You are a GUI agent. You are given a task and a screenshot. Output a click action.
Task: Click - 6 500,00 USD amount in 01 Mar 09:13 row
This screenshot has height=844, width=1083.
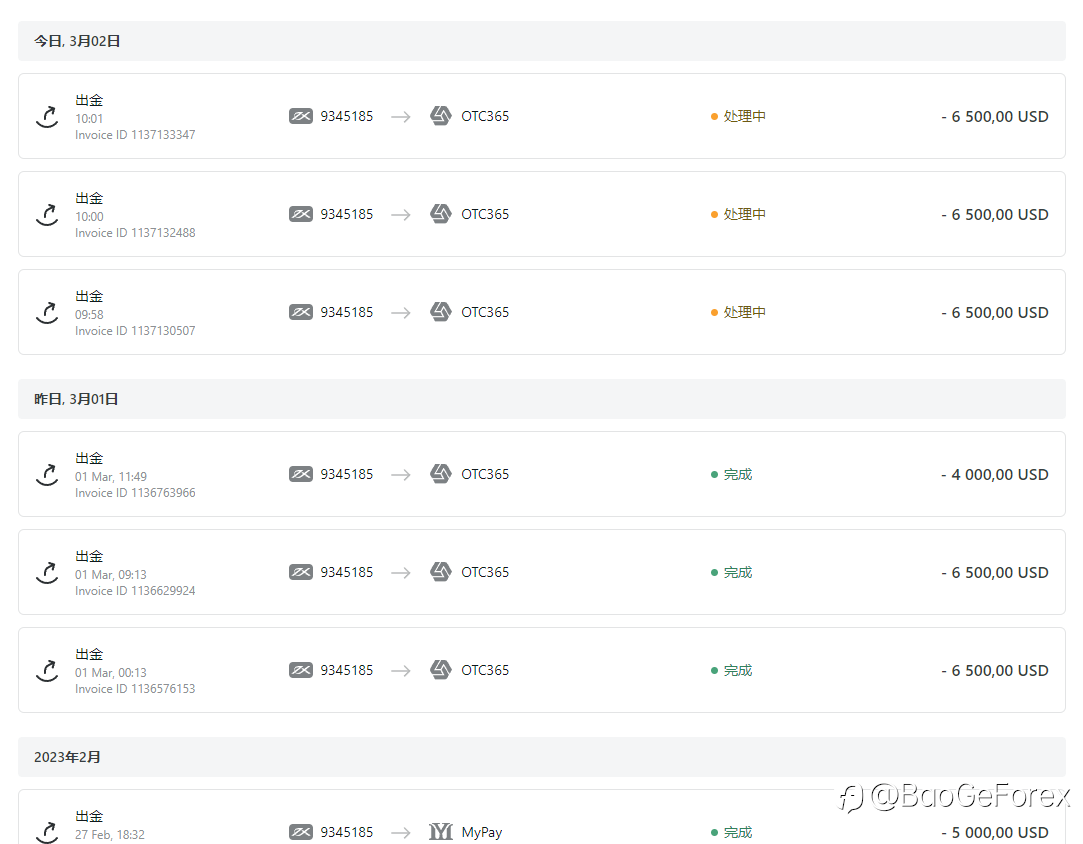995,573
